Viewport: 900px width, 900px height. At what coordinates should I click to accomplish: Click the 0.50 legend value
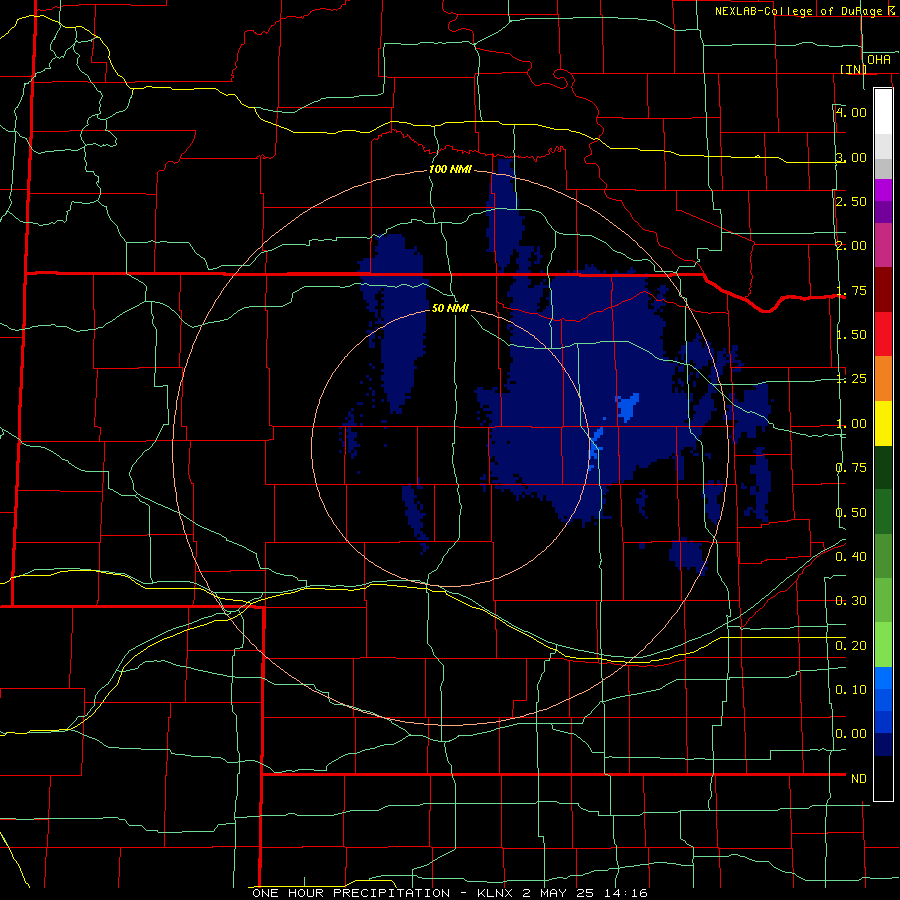[851, 513]
